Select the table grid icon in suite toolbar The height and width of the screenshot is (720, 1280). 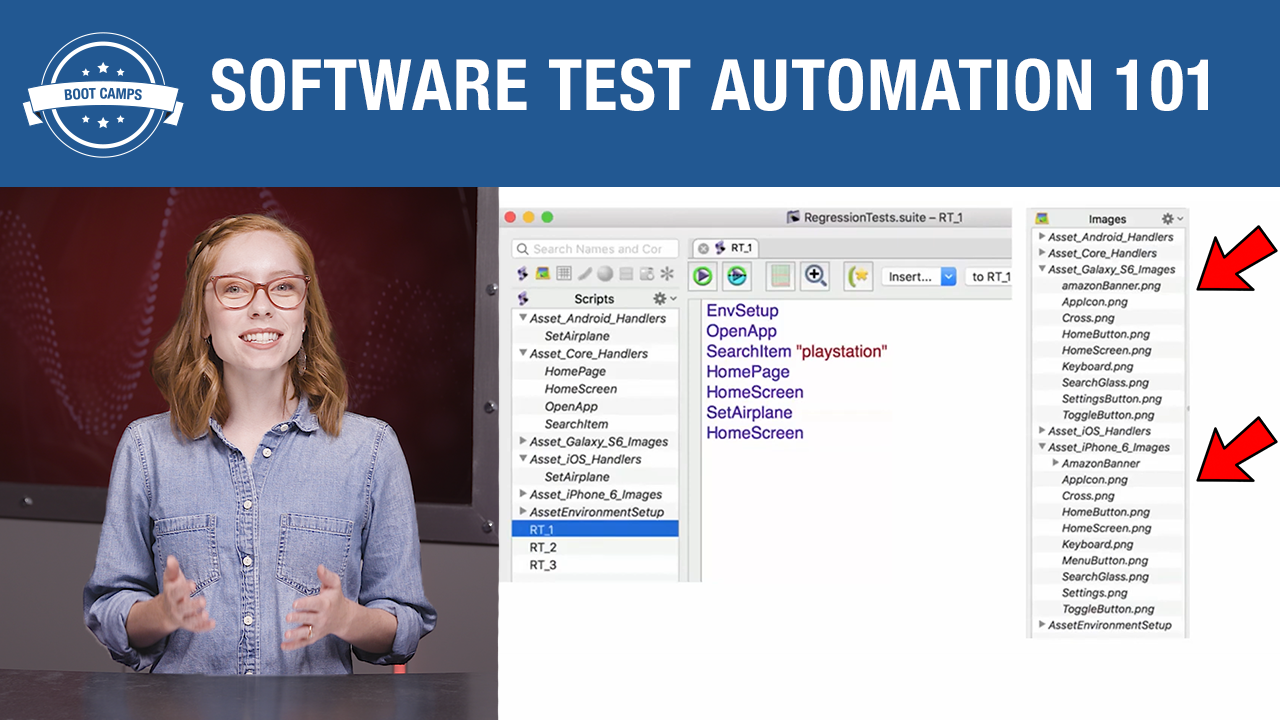point(564,273)
